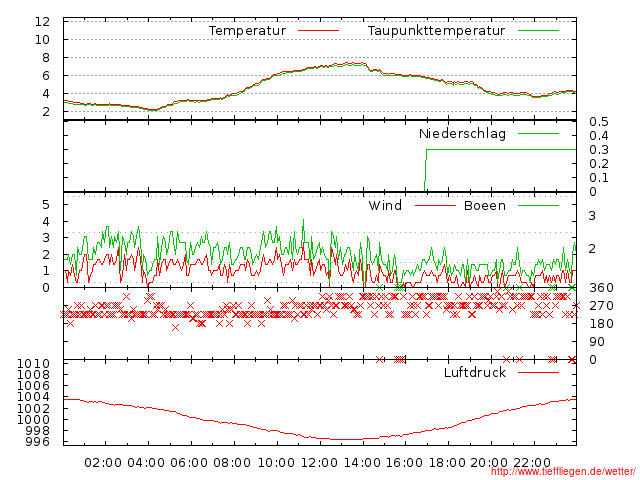This screenshot has height=480, width=640.
Task: Click the 16:00 time axis label
Action: pyautogui.click(x=404, y=463)
